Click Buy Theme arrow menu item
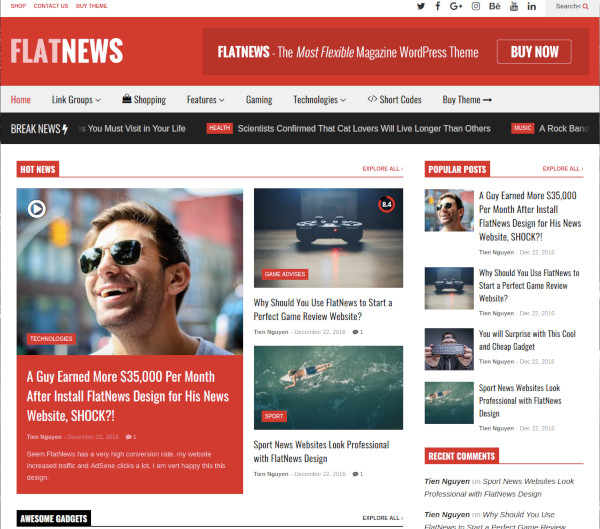The image size is (600, 529). pyautogui.click(x=467, y=100)
